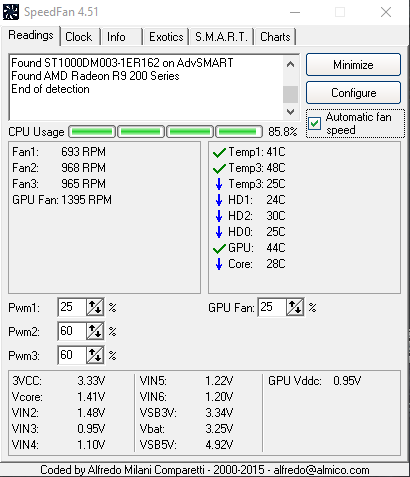Close the SpeedFan window
Viewport: 410px width, 477px height.
pyautogui.click(x=386, y=12)
